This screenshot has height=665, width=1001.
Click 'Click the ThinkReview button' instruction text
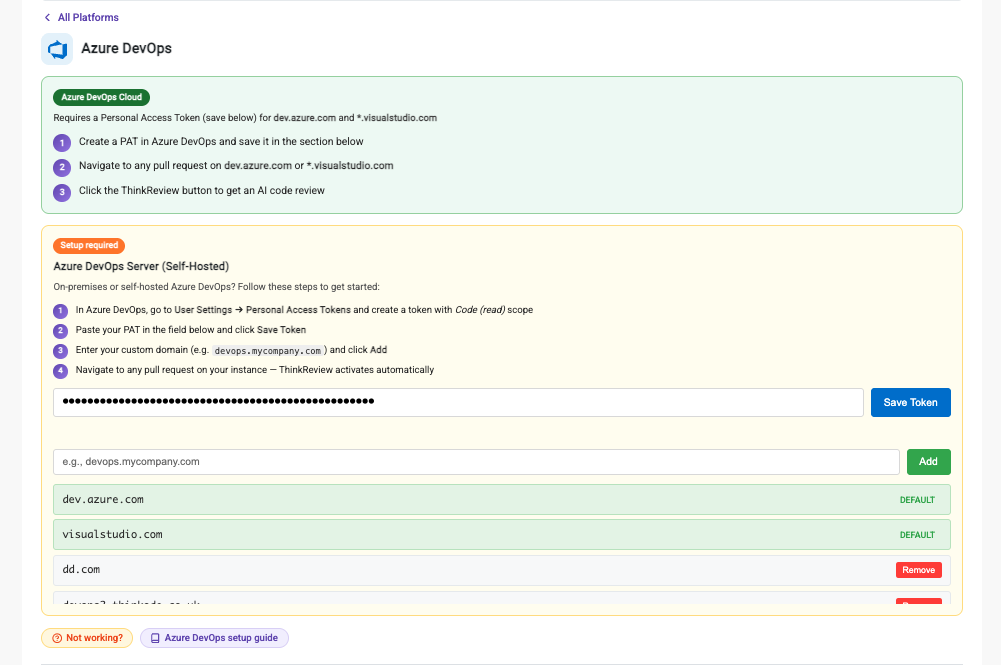pos(202,190)
